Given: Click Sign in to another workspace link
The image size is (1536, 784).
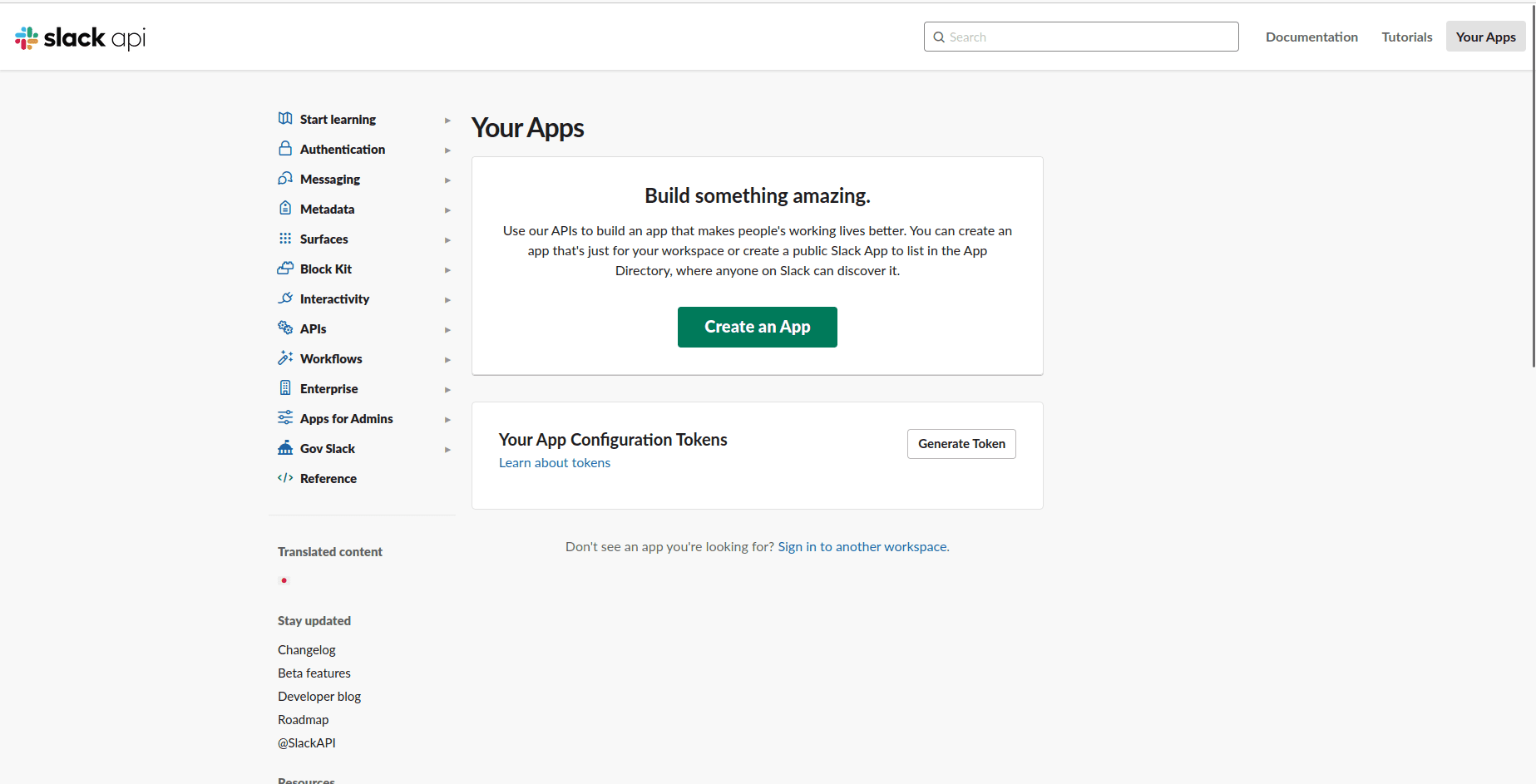Looking at the screenshot, I should (x=863, y=547).
